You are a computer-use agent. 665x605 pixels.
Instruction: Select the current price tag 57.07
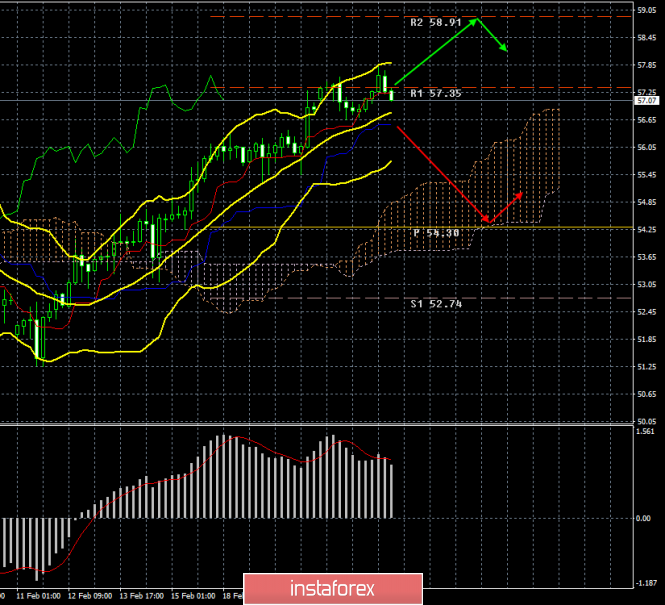click(x=646, y=100)
